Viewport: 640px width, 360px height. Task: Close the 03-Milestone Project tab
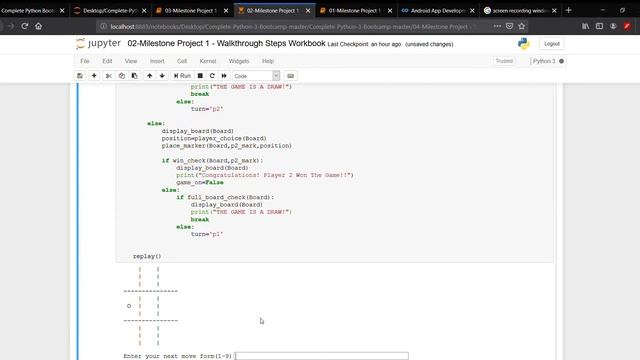click(x=226, y=11)
